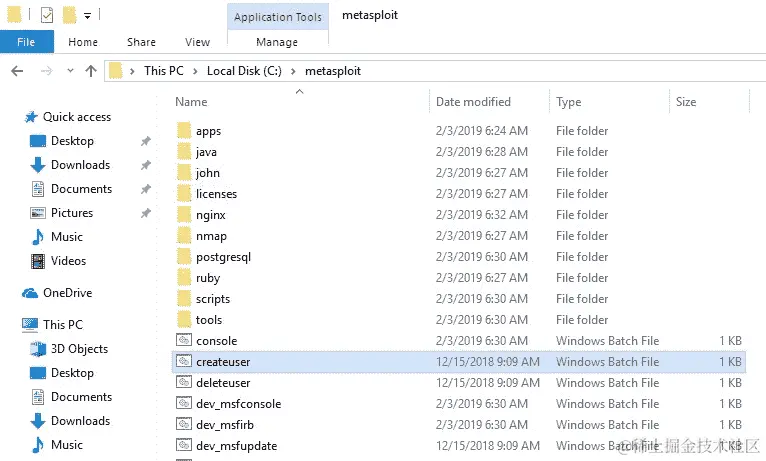Select the licenses folder icon
This screenshot has width=766, height=461.
coord(184,193)
